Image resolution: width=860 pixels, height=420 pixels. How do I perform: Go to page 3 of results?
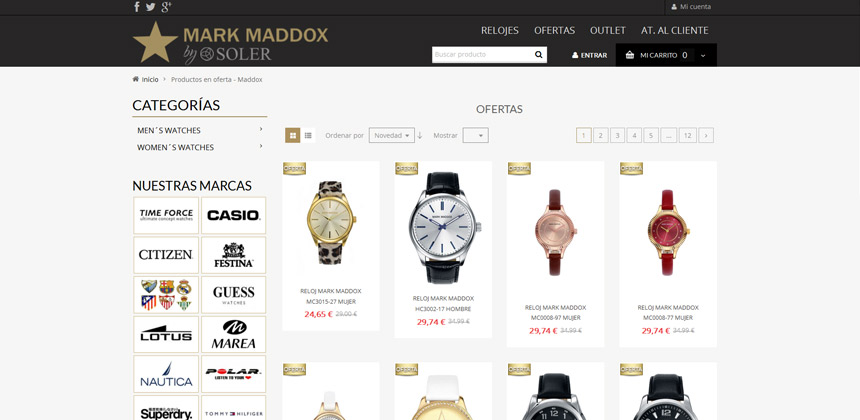[618, 135]
